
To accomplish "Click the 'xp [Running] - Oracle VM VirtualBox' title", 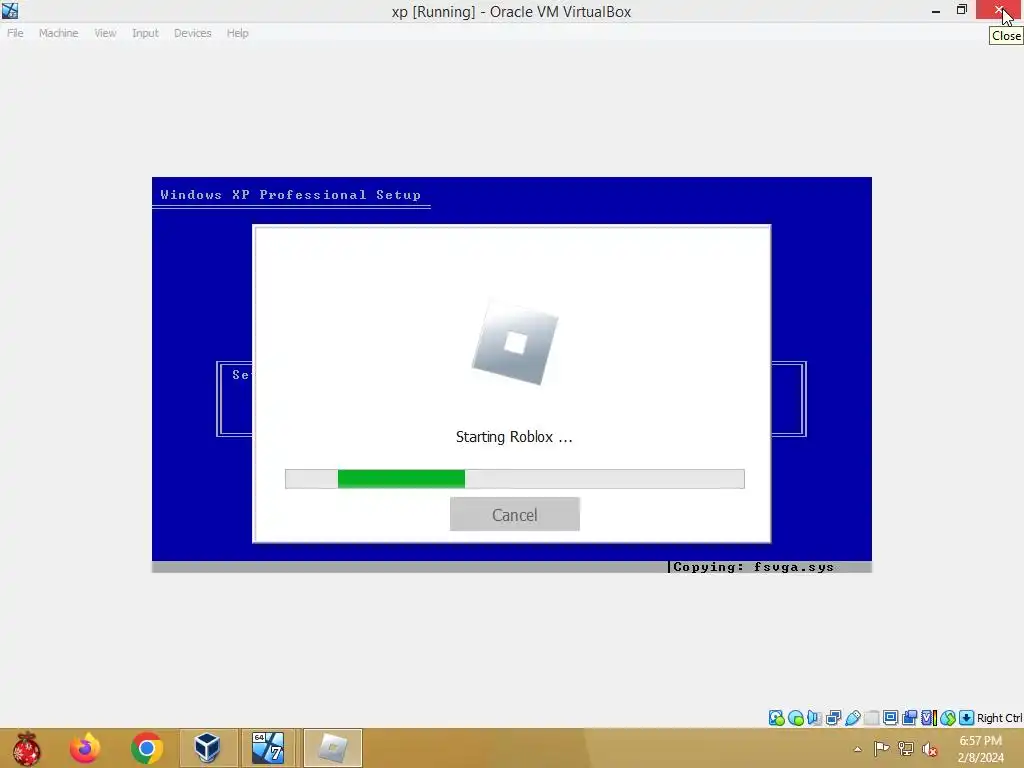I will (x=511, y=12).
